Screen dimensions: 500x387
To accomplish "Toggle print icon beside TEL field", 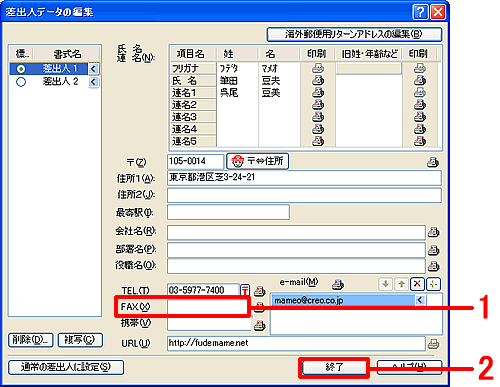I will (259, 291).
